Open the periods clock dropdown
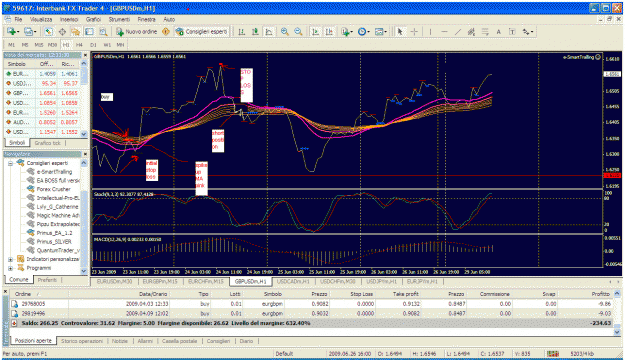The image size is (625, 360). point(363,31)
